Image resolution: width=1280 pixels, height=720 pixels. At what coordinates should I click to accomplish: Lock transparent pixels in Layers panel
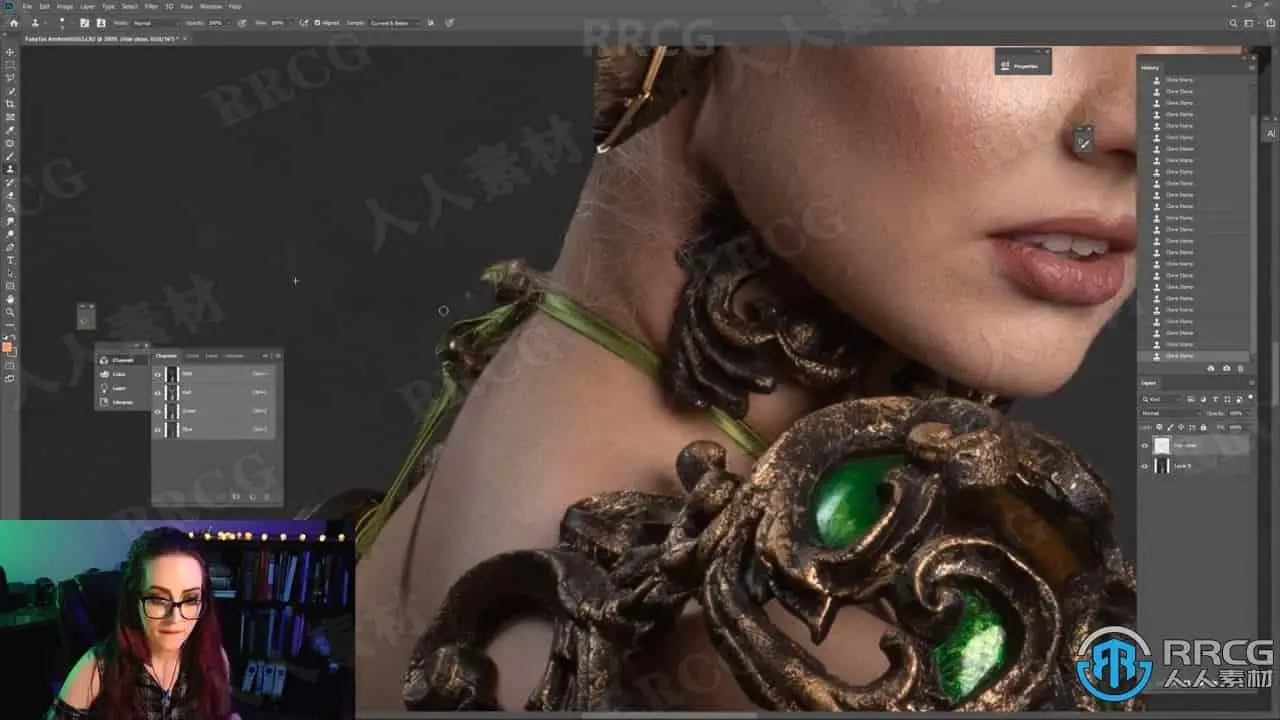[1160, 427]
